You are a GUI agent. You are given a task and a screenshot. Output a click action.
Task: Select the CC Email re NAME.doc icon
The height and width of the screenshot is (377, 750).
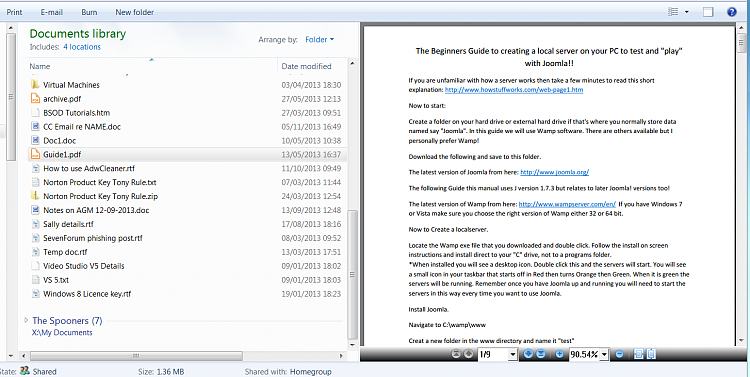(35, 126)
